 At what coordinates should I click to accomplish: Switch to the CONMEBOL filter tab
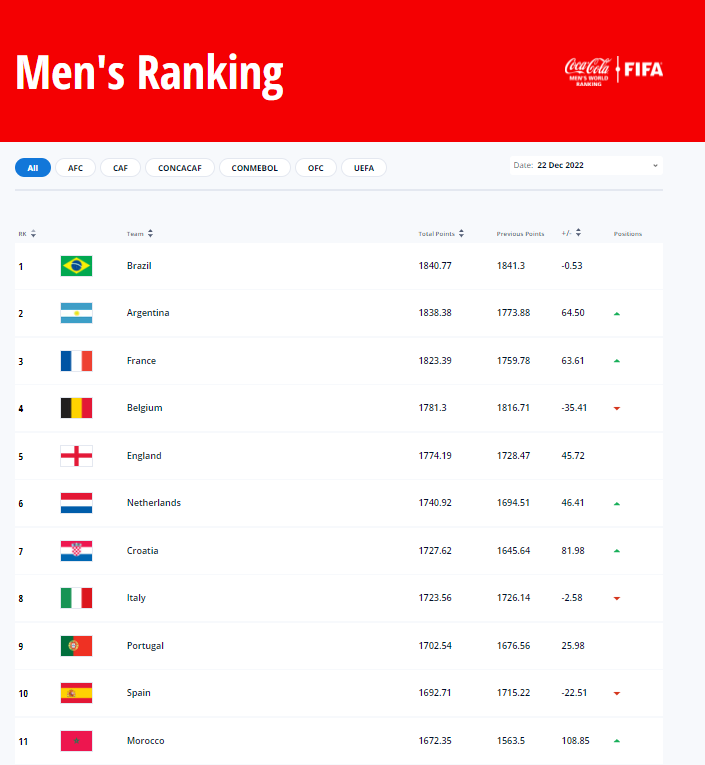tap(255, 168)
